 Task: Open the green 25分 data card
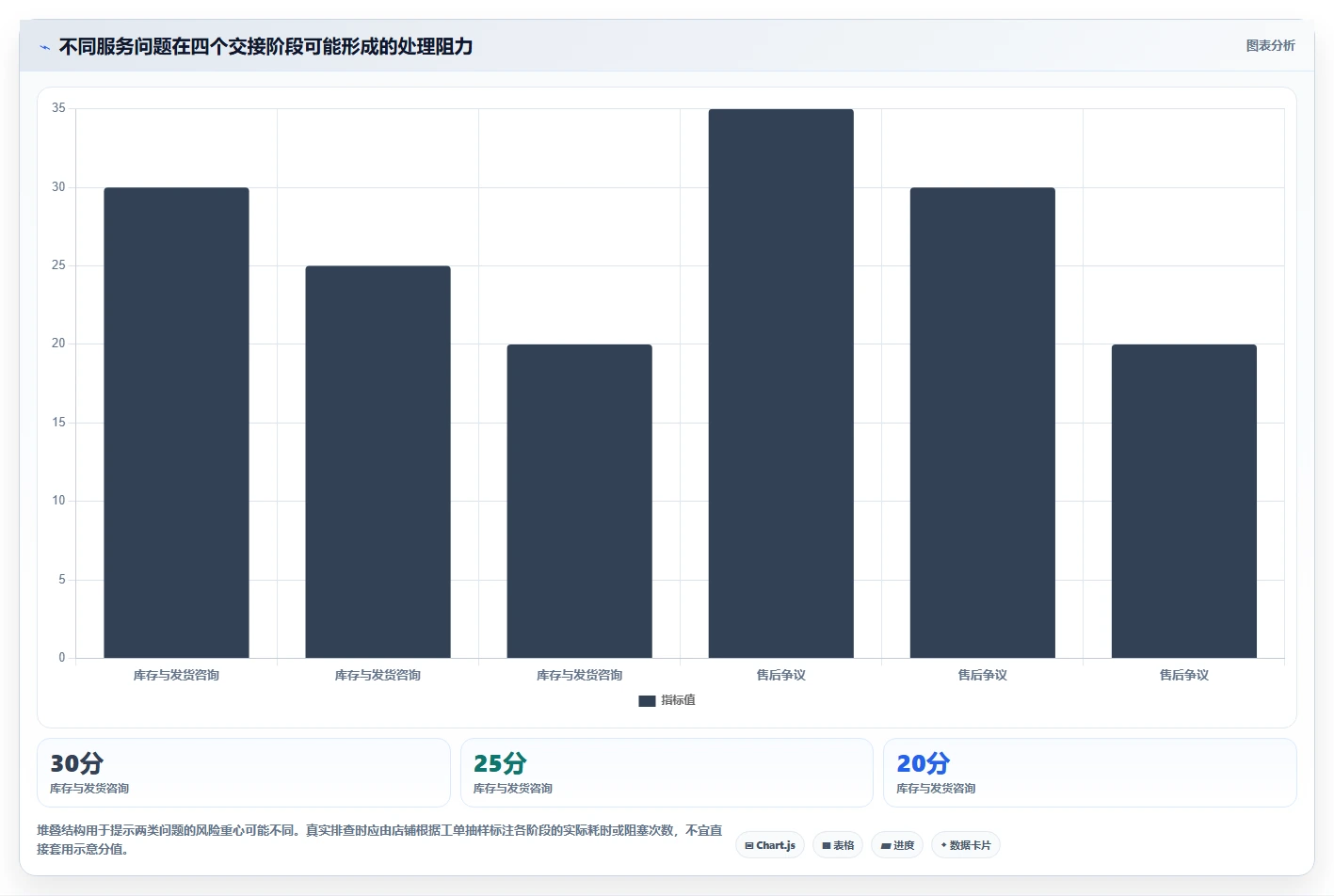coord(667,773)
